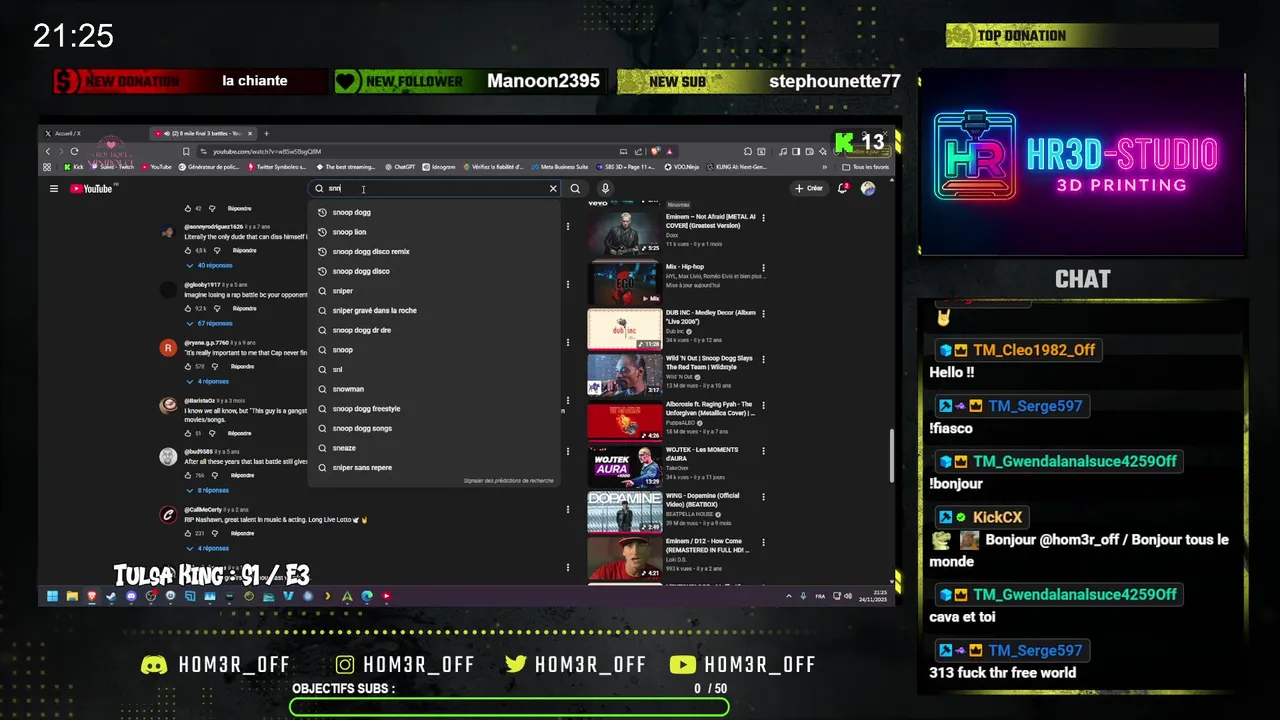Open 'Wild 'N Out | Snoop Dogg' video title
Image resolution: width=1280 pixels, height=720 pixels.
pyautogui.click(x=709, y=362)
